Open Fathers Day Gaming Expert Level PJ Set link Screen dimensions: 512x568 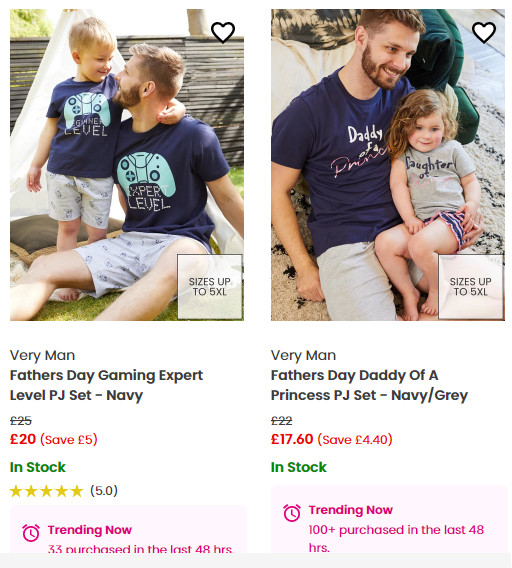[x=106, y=385]
